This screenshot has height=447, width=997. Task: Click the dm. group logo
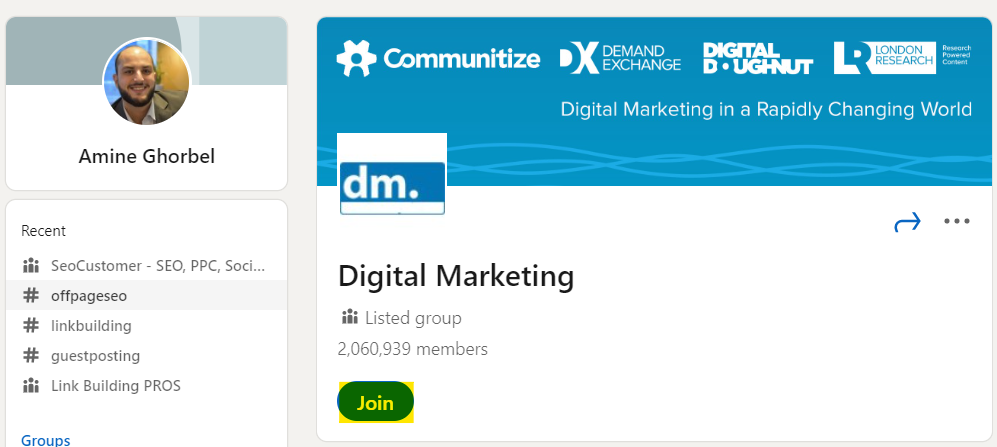click(x=392, y=175)
